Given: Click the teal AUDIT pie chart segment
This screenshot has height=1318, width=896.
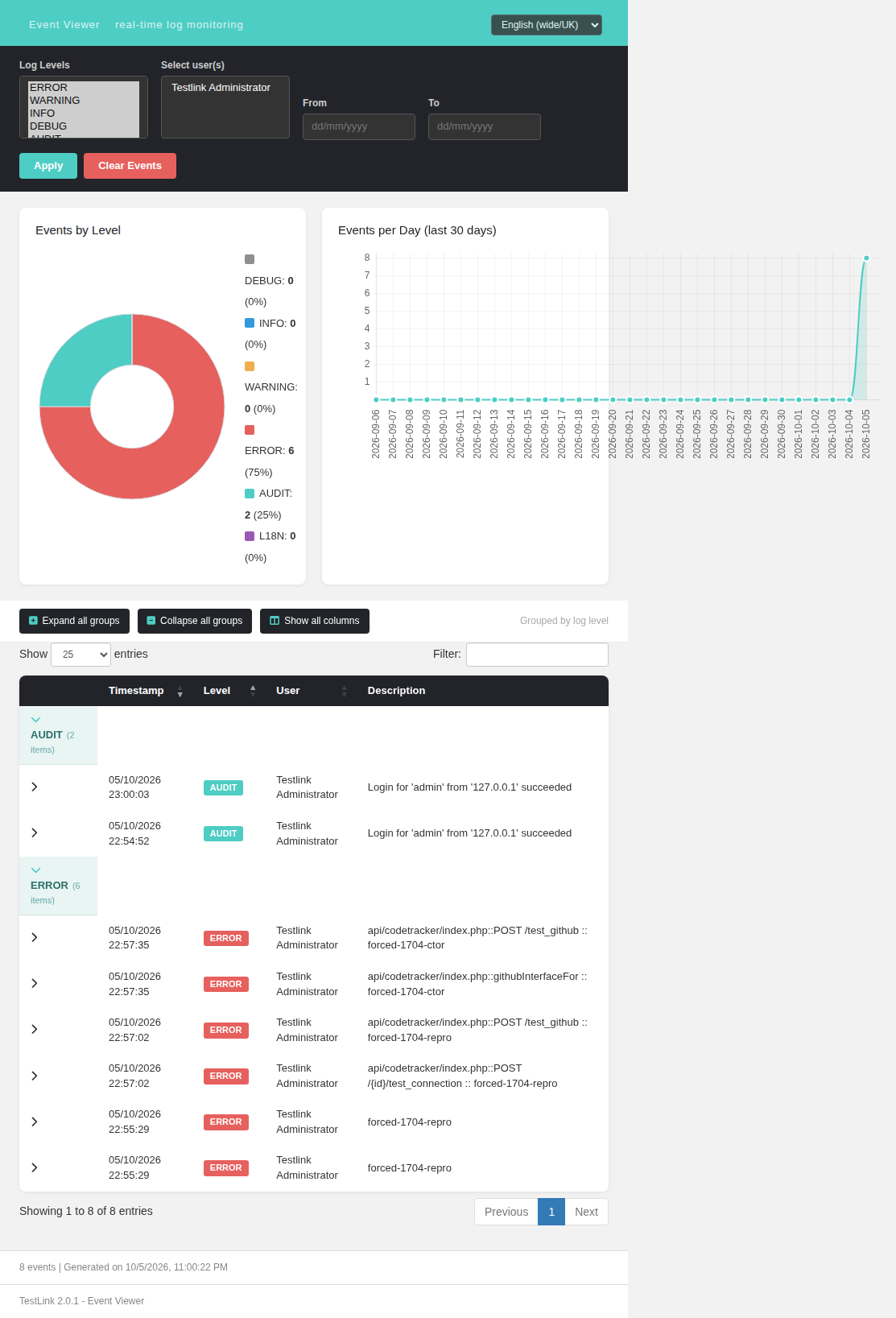Looking at the screenshot, I should 85,360.
